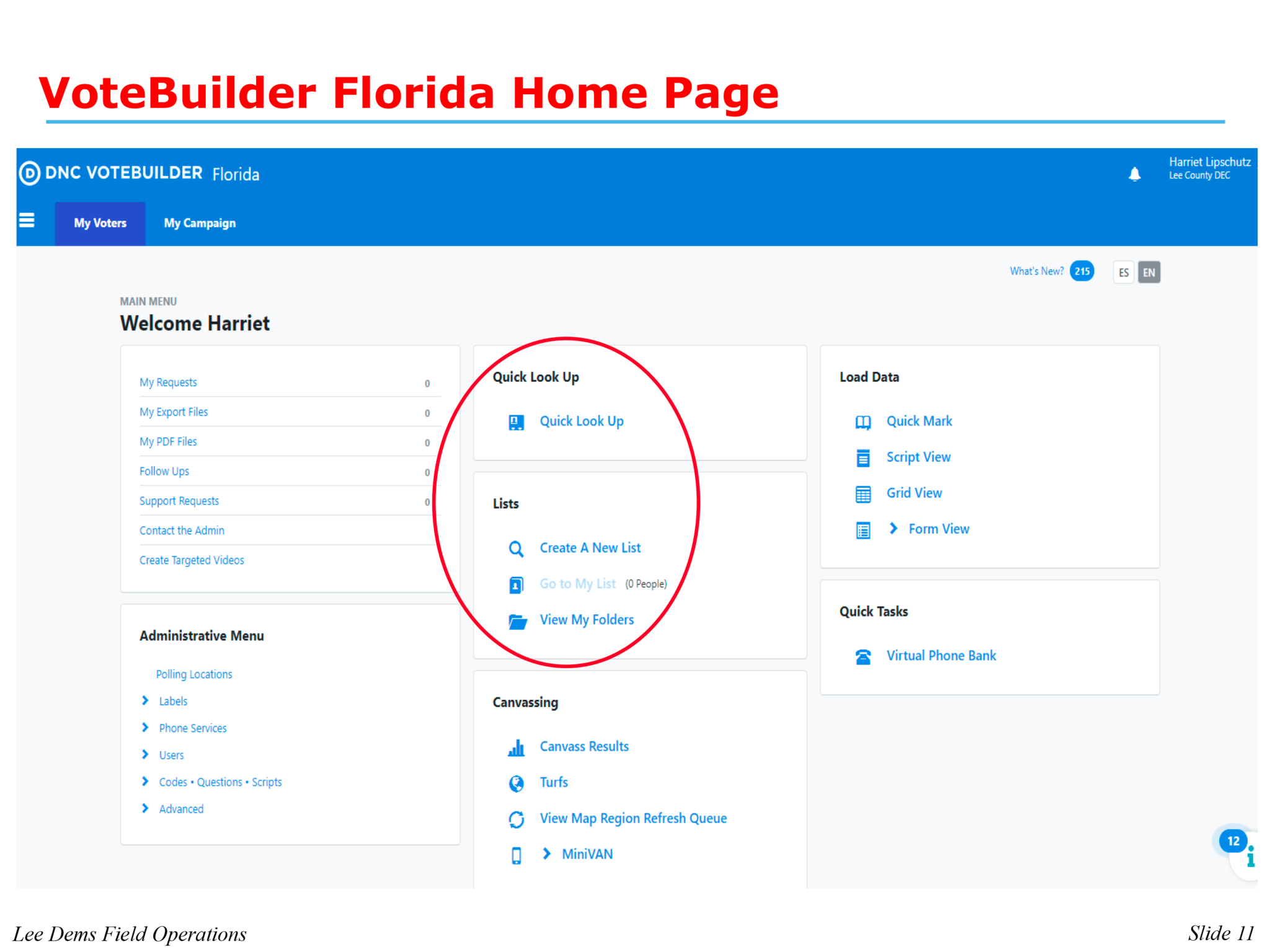This screenshot has width=1270, height=952.
Task: Open the notification bell
Action: 1135,174
